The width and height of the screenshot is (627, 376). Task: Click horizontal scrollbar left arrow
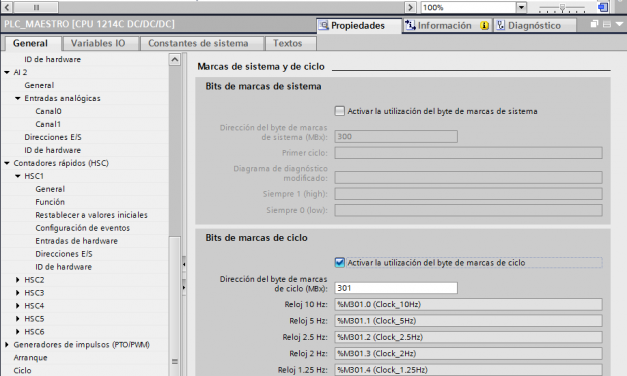[7, 7]
